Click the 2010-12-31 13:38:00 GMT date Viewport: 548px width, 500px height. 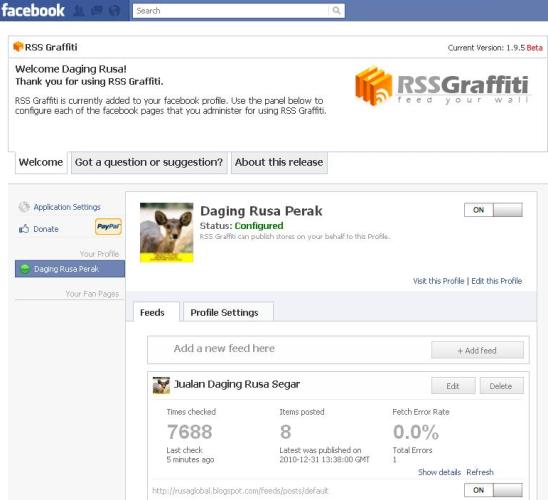pos(324,459)
